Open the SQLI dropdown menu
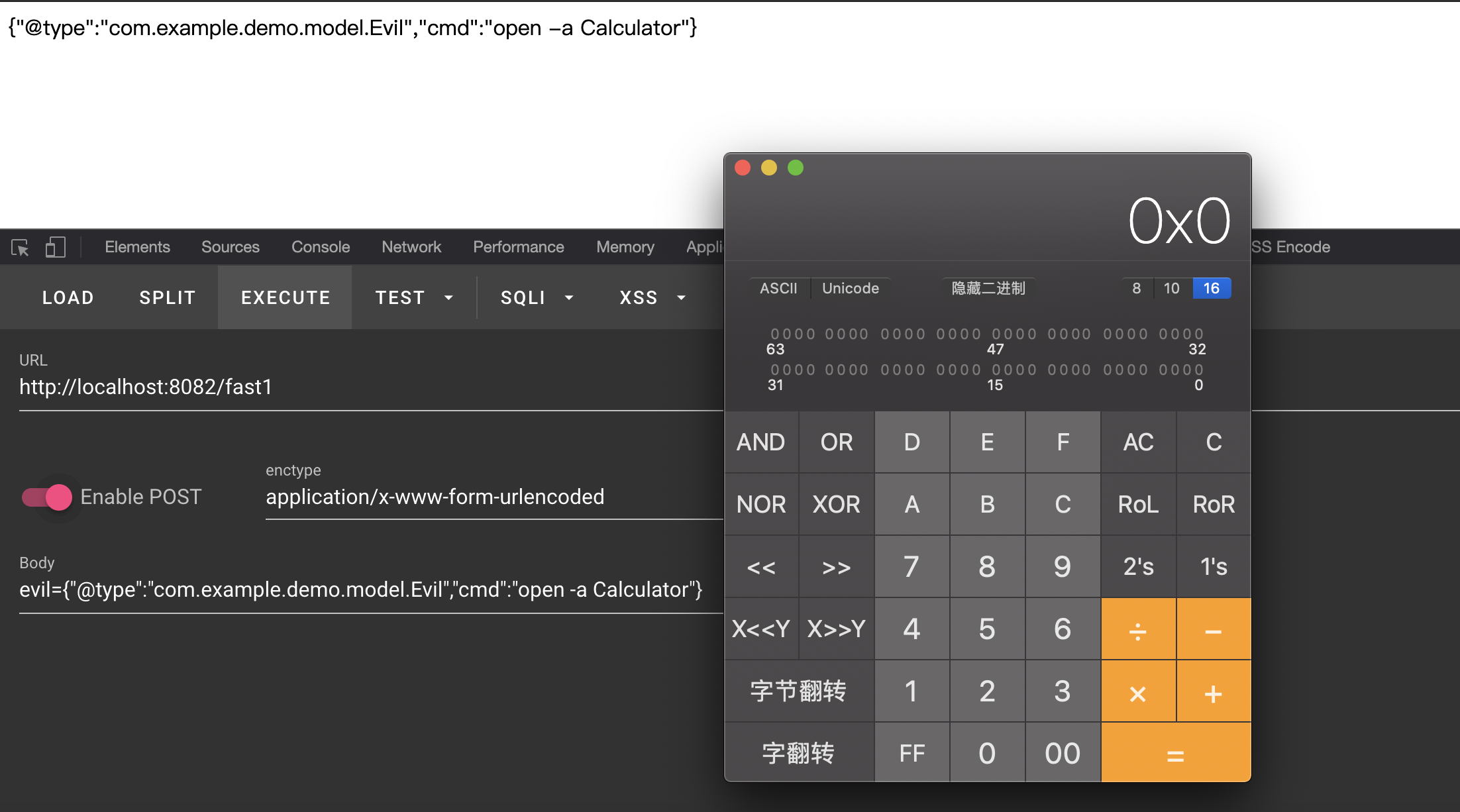This screenshot has height=812, width=1460. coord(537,298)
